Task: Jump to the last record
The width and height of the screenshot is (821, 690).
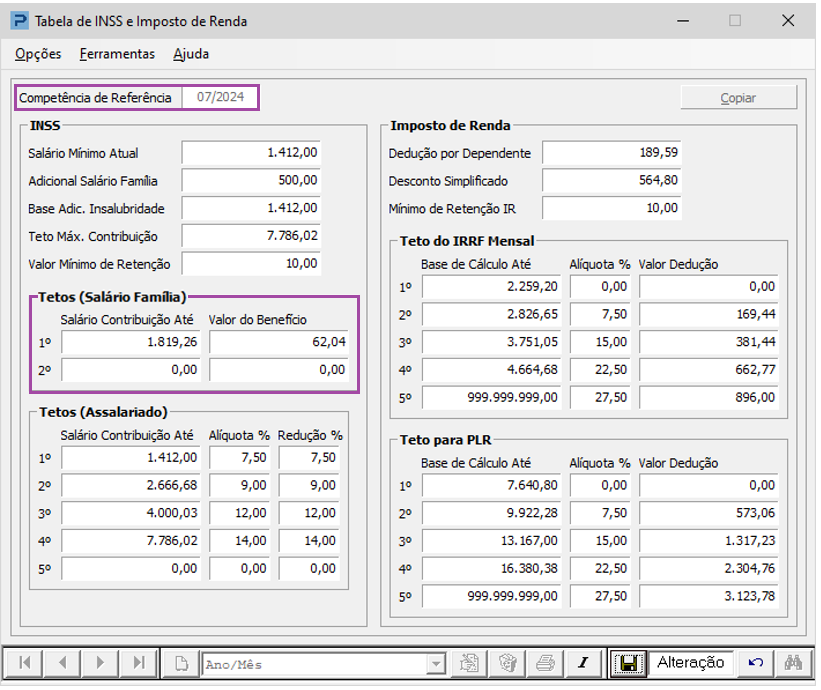Action: coord(139,663)
